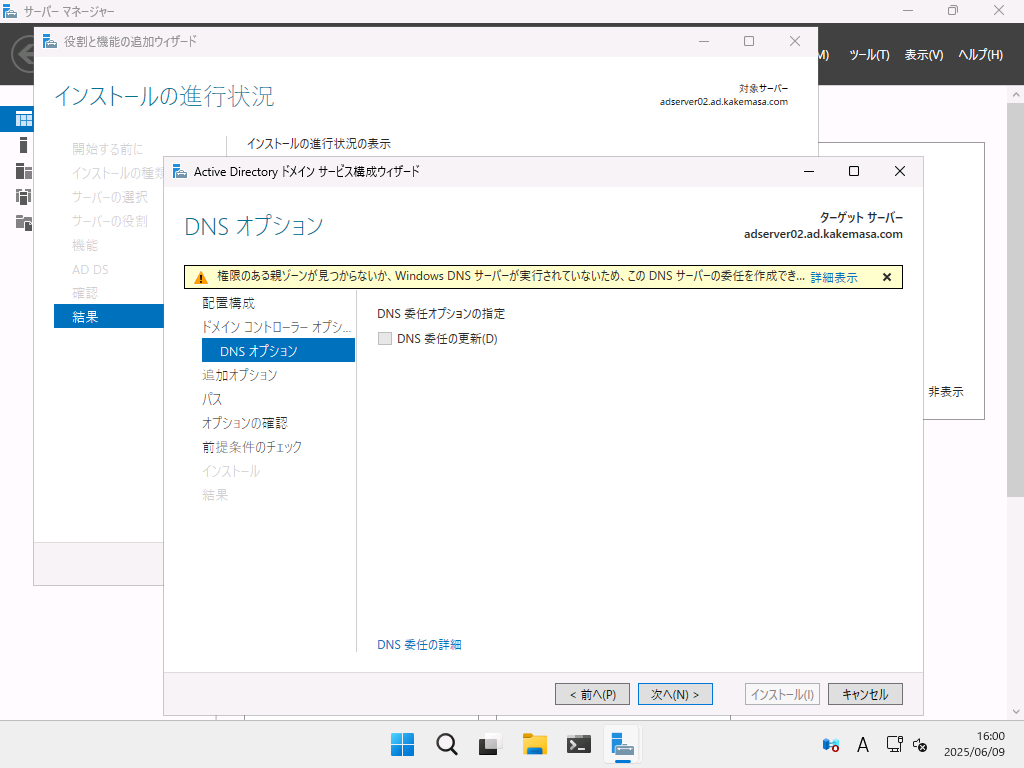
Task: Click AD DS role icon in Server Manager sidebar
Action: click(x=24, y=197)
